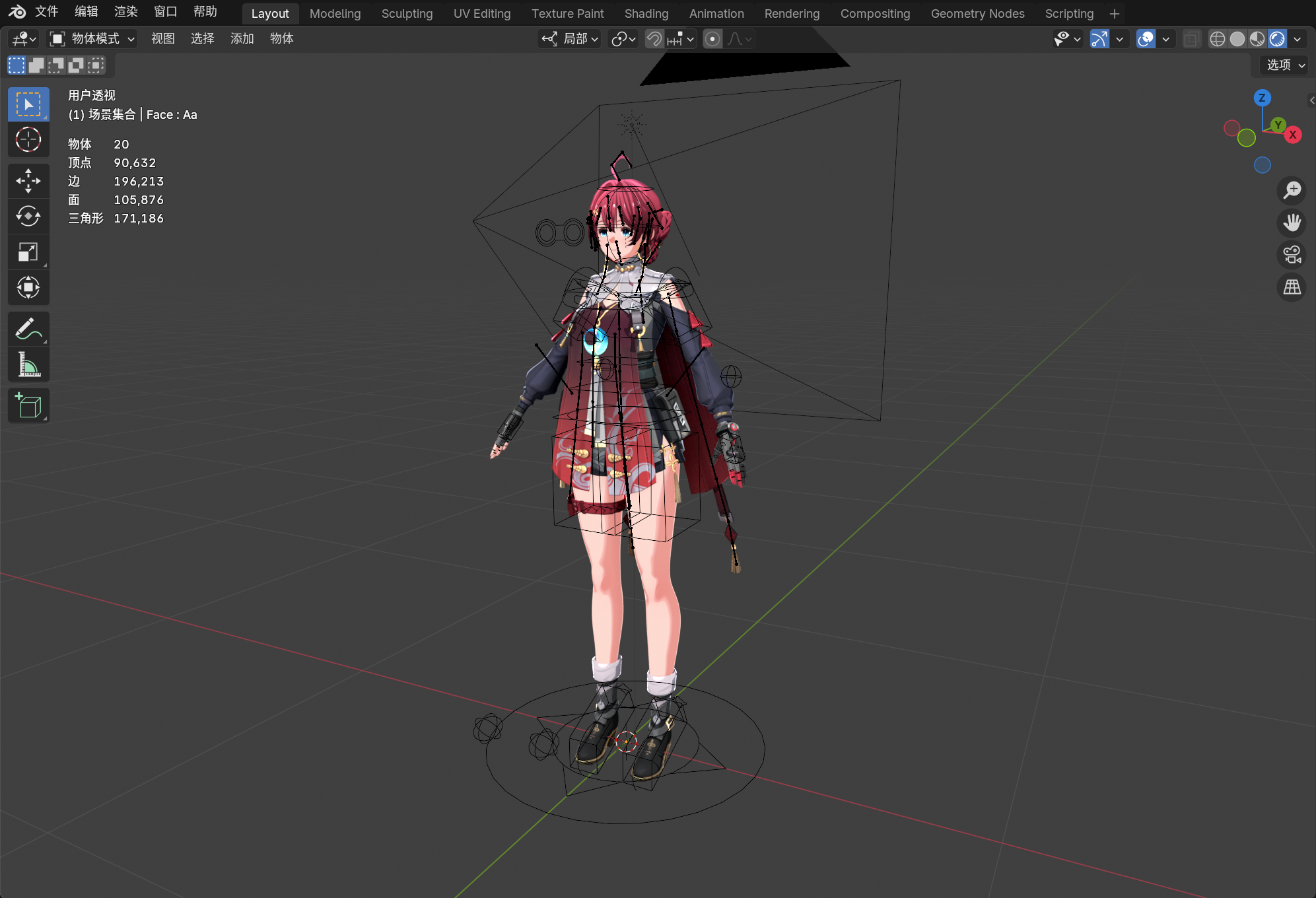1316x898 pixels.
Task: Toggle X-ray mode button
Action: pyautogui.click(x=1191, y=39)
